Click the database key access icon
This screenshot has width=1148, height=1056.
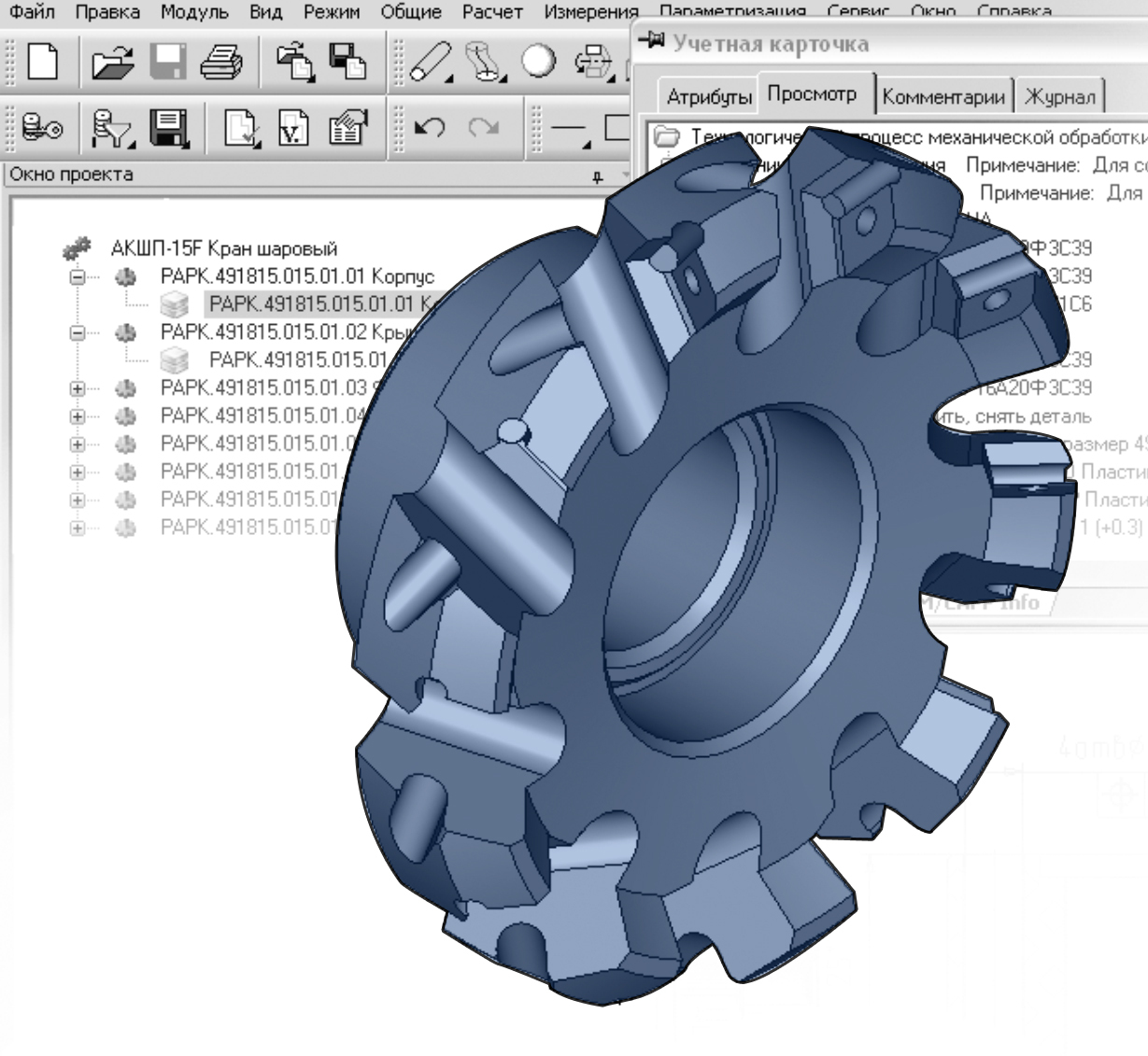pyautogui.click(x=42, y=128)
